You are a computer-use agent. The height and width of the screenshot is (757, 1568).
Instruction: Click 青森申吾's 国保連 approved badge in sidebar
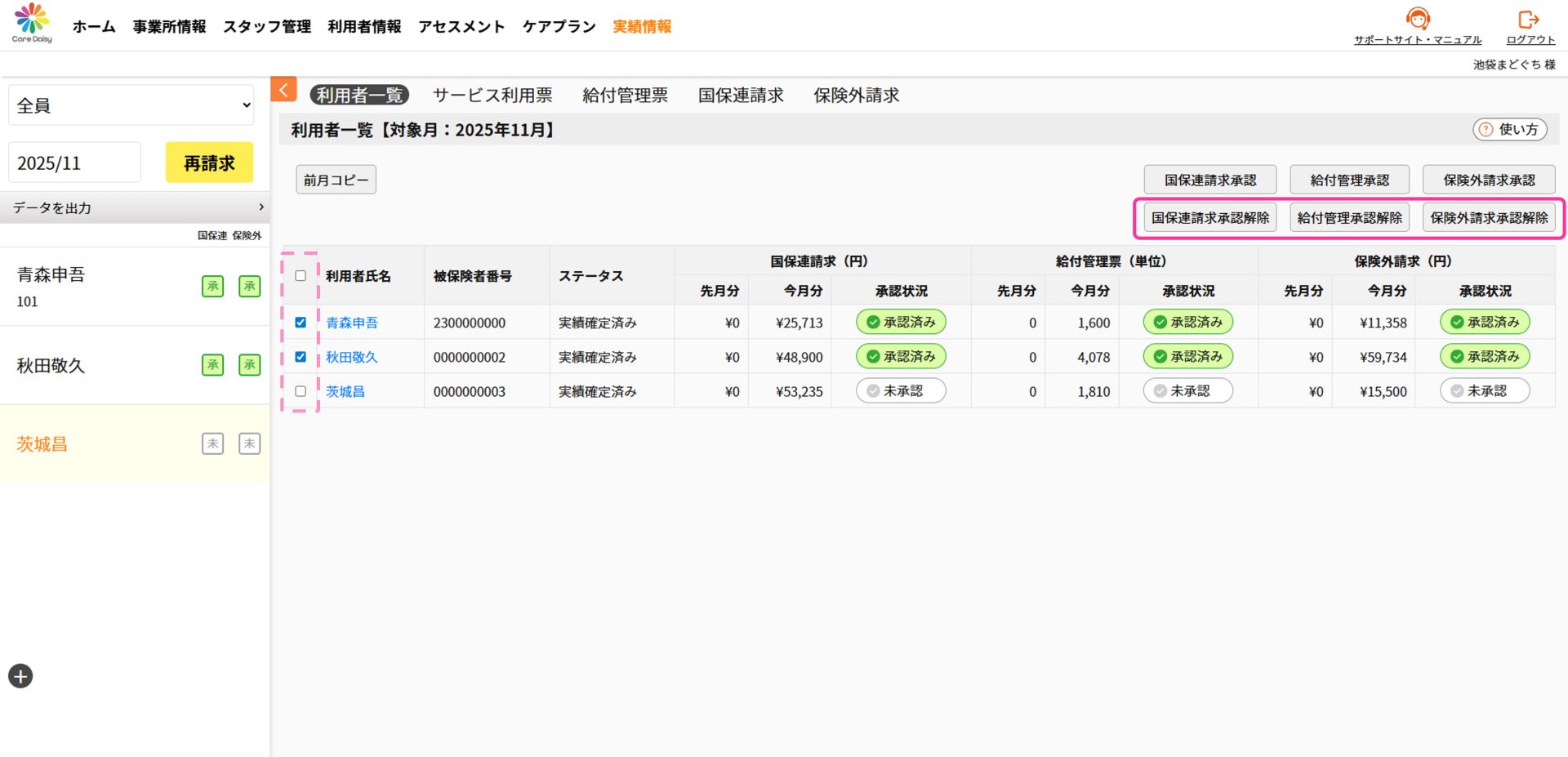point(212,286)
